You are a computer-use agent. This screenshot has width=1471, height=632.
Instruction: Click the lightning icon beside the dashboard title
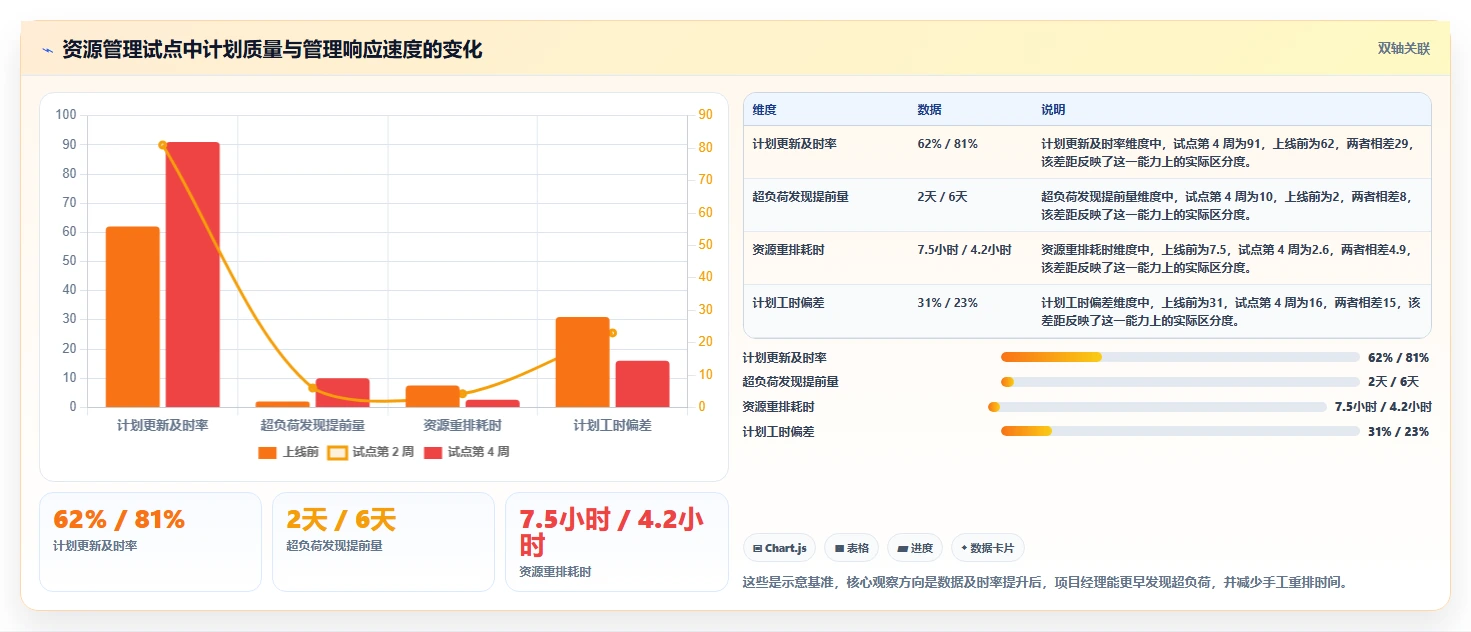(x=47, y=50)
